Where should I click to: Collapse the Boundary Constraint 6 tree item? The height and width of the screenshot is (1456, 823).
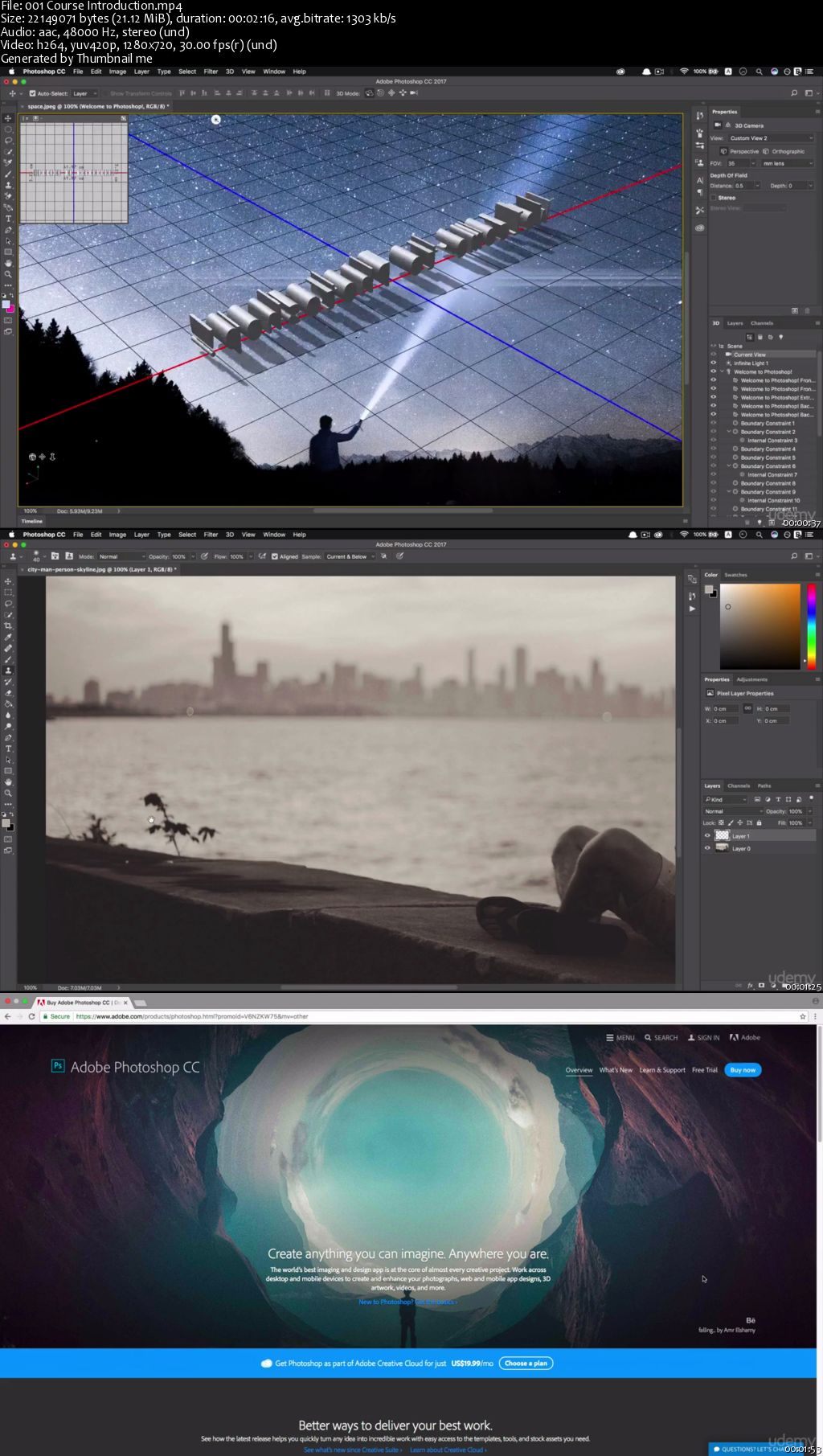point(729,466)
